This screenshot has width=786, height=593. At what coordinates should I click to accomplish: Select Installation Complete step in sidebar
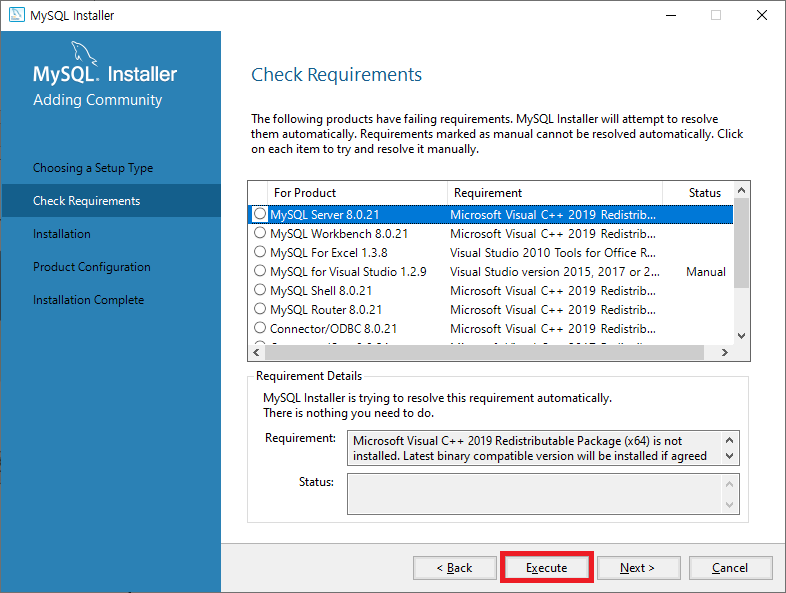(x=88, y=300)
